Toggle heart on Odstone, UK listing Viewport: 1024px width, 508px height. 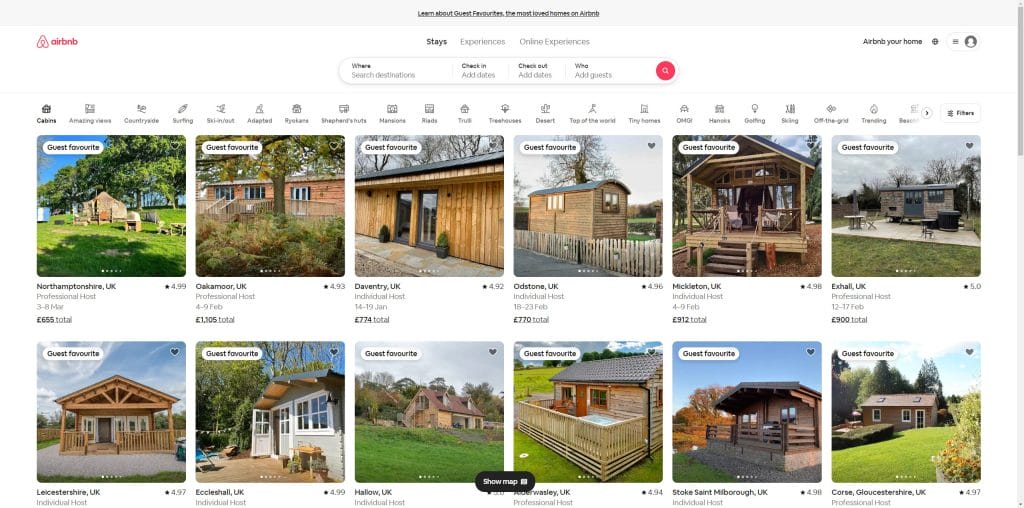651,146
